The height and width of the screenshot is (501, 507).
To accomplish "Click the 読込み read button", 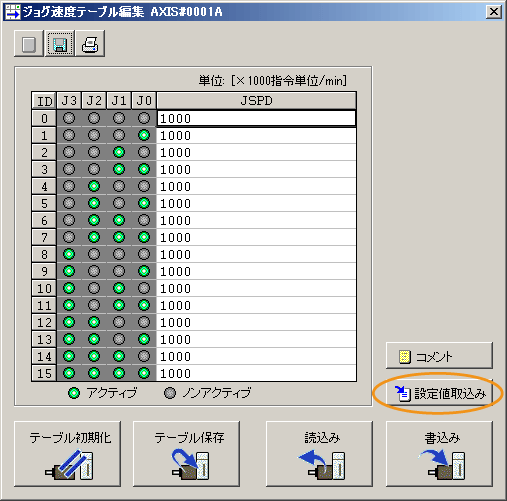I will (x=319, y=454).
